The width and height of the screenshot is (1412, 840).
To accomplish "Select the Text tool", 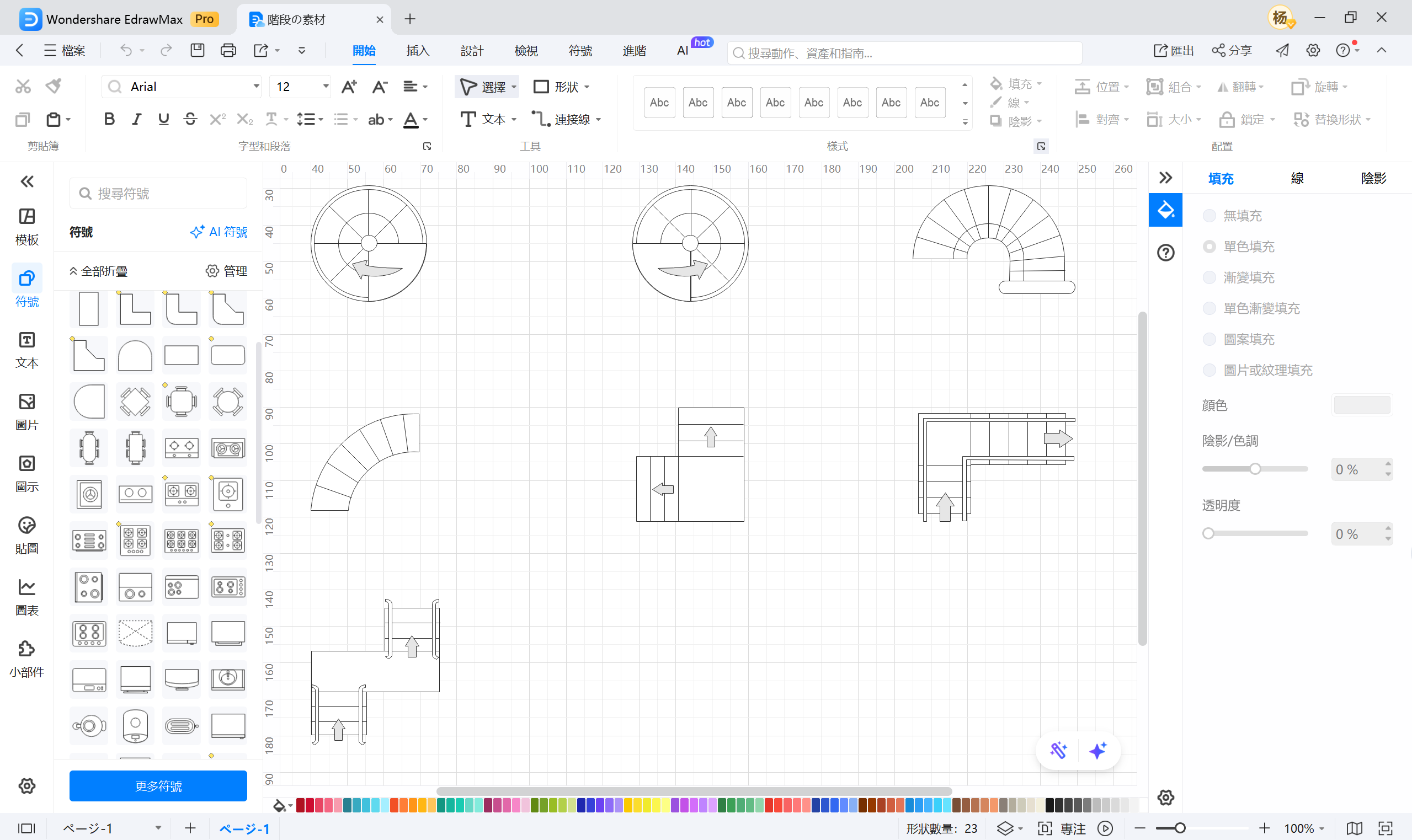I will (x=482, y=120).
